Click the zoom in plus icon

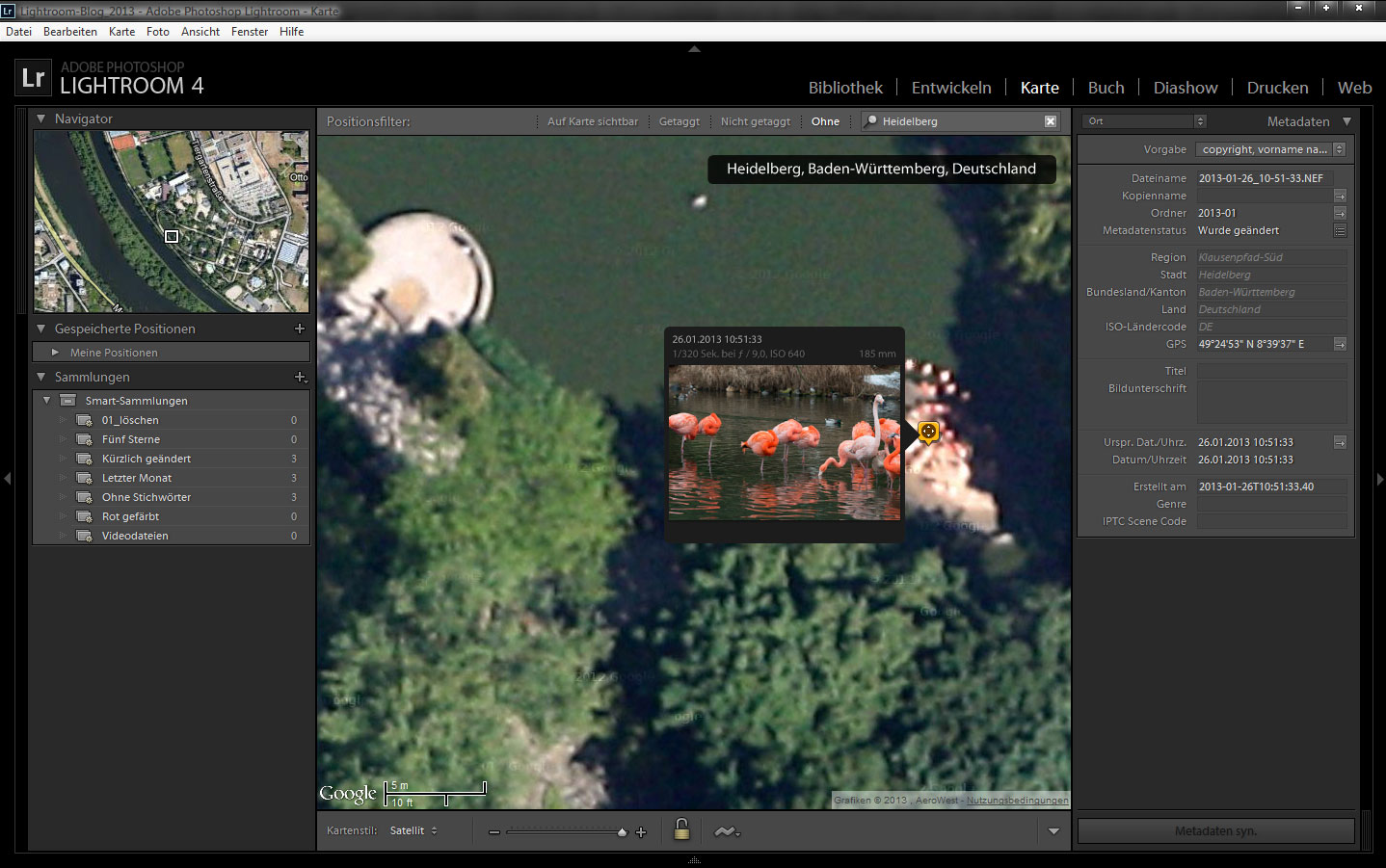coord(641,831)
